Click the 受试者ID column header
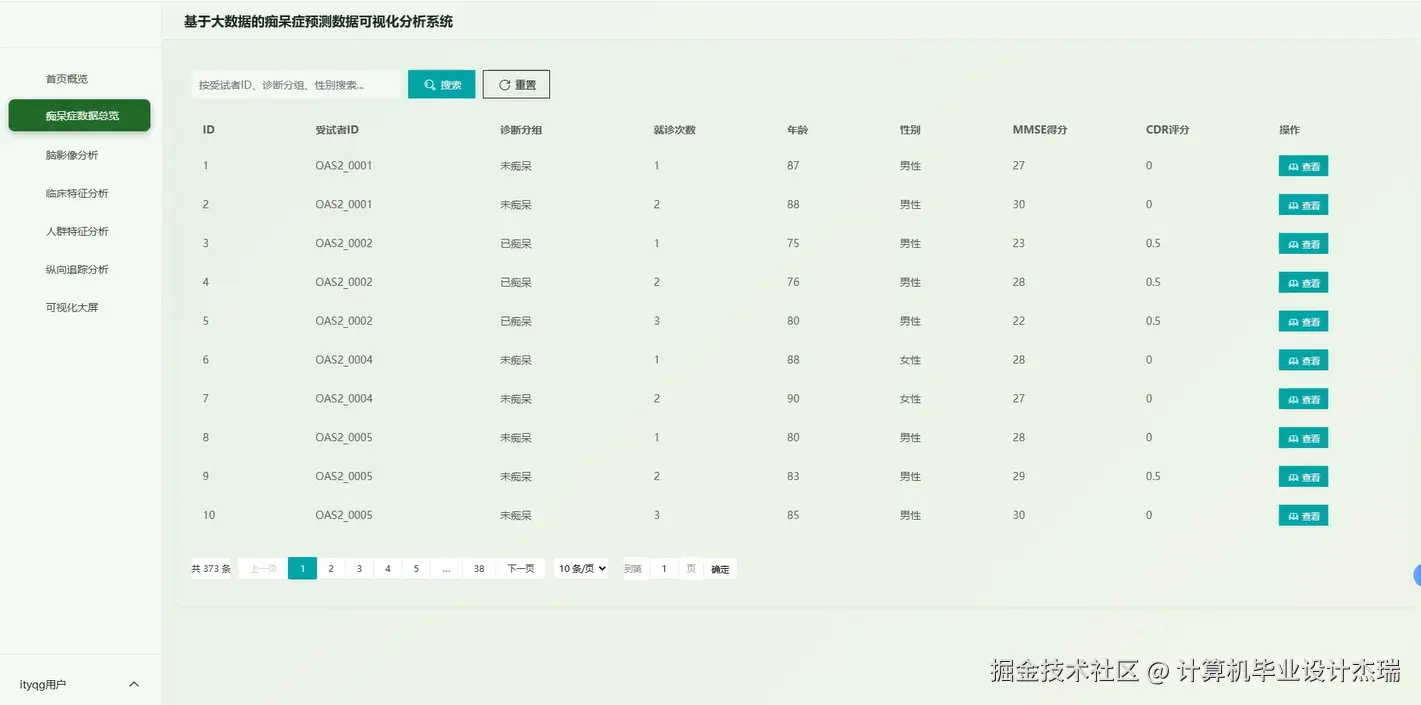 [x=337, y=130]
